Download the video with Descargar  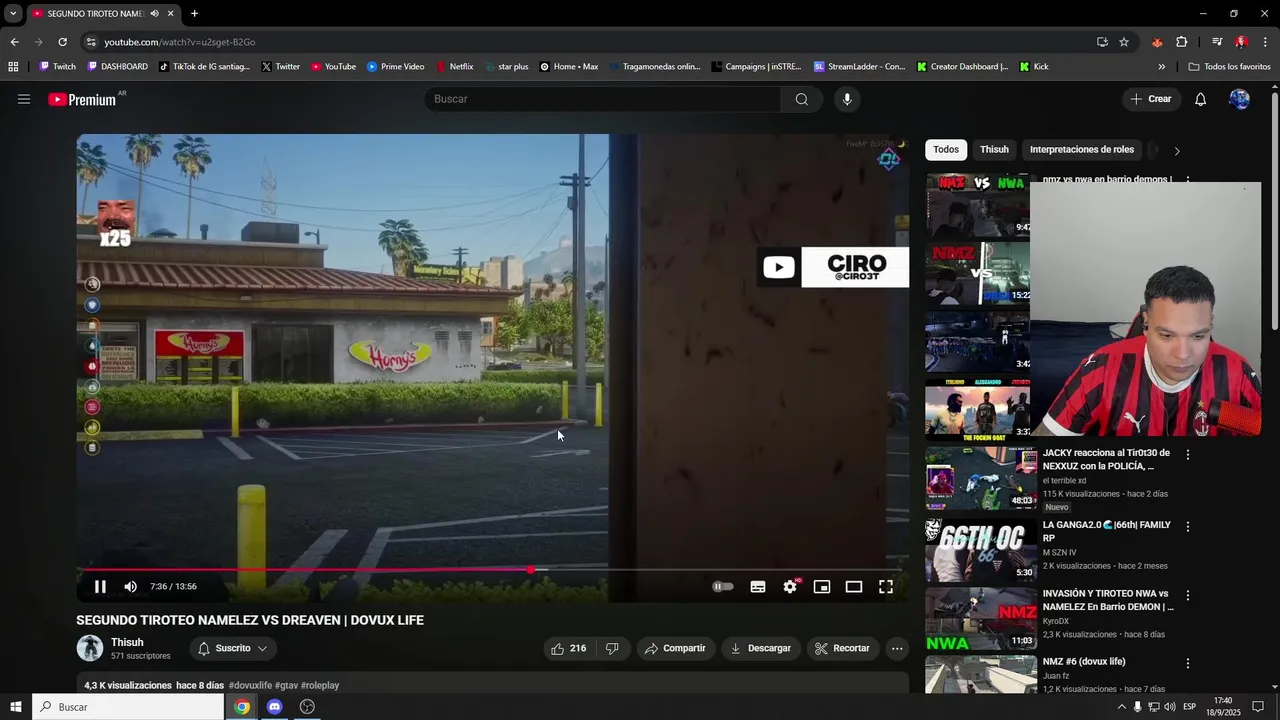click(x=760, y=648)
